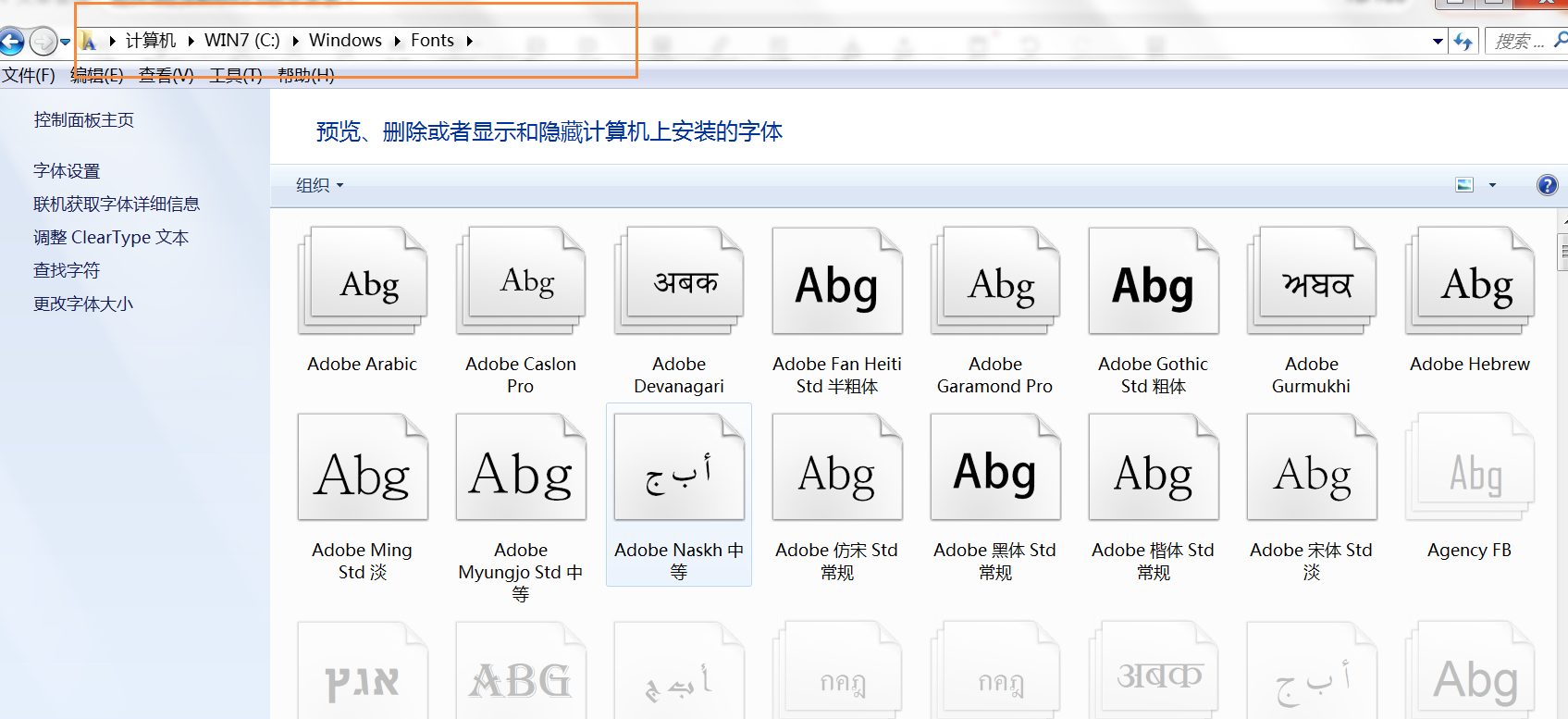The image size is (1568, 719).
Task: Expand arrow after 计算机 in breadcrumb
Action: click(191, 41)
